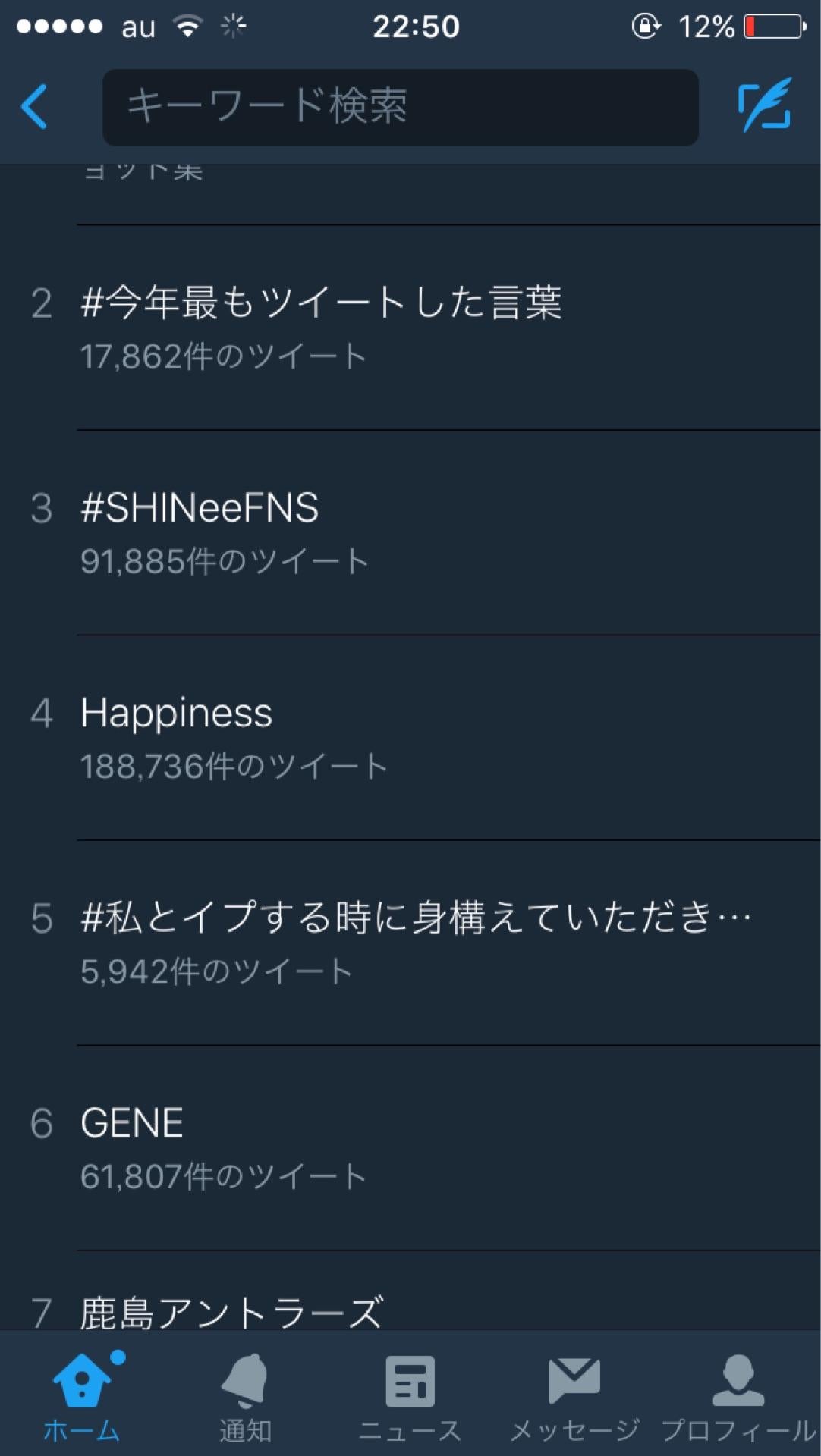Tap the 188,736件のツイート count

pos(234,767)
